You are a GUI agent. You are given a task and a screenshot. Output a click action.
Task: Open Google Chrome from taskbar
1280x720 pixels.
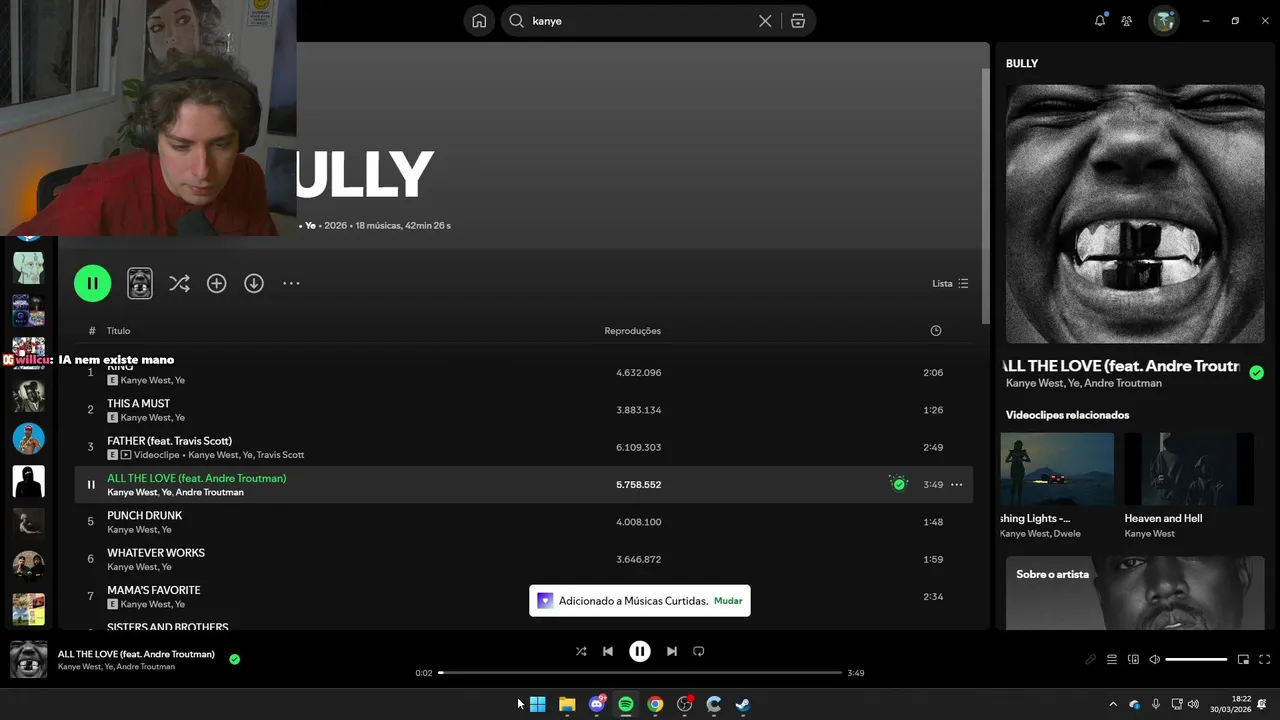655,704
